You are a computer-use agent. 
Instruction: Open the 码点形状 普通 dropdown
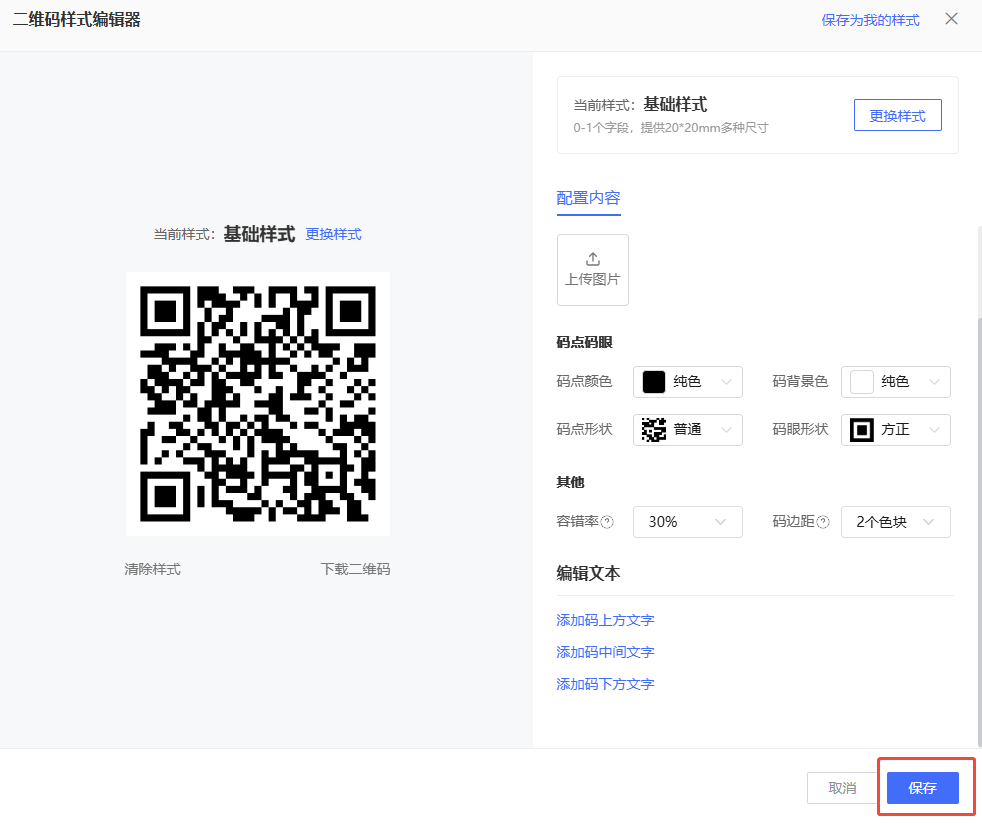688,430
